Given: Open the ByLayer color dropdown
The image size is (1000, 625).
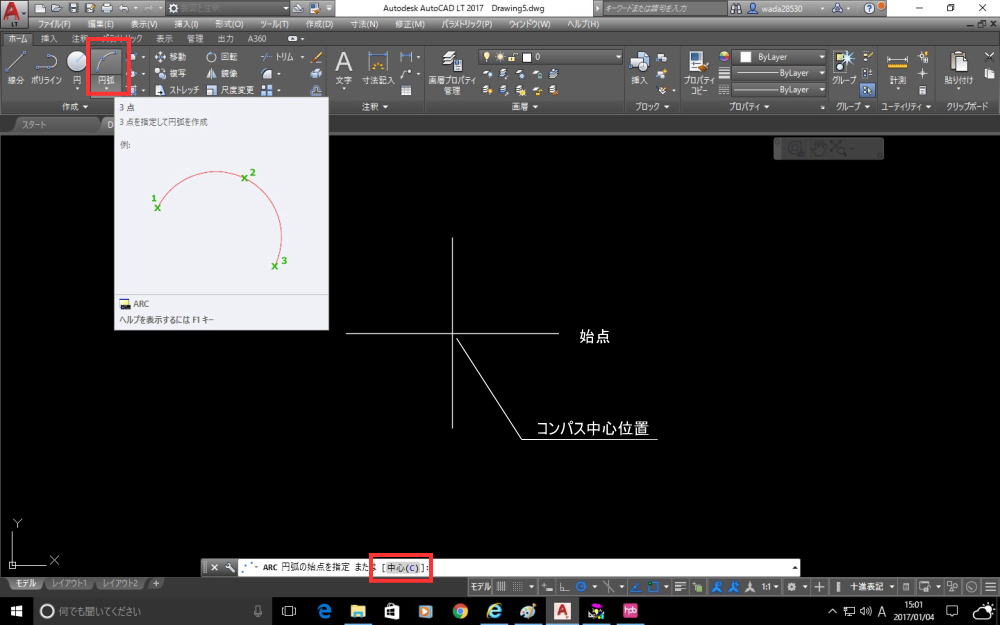Looking at the screenshot, I should [x=779, y=57].
